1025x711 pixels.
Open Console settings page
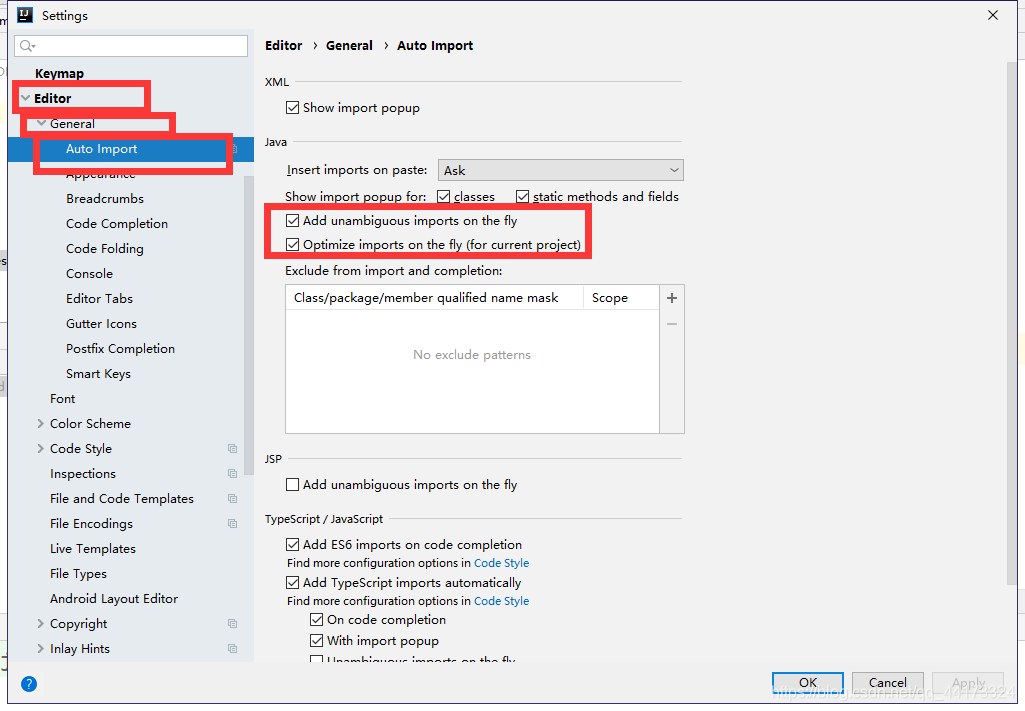90,274
